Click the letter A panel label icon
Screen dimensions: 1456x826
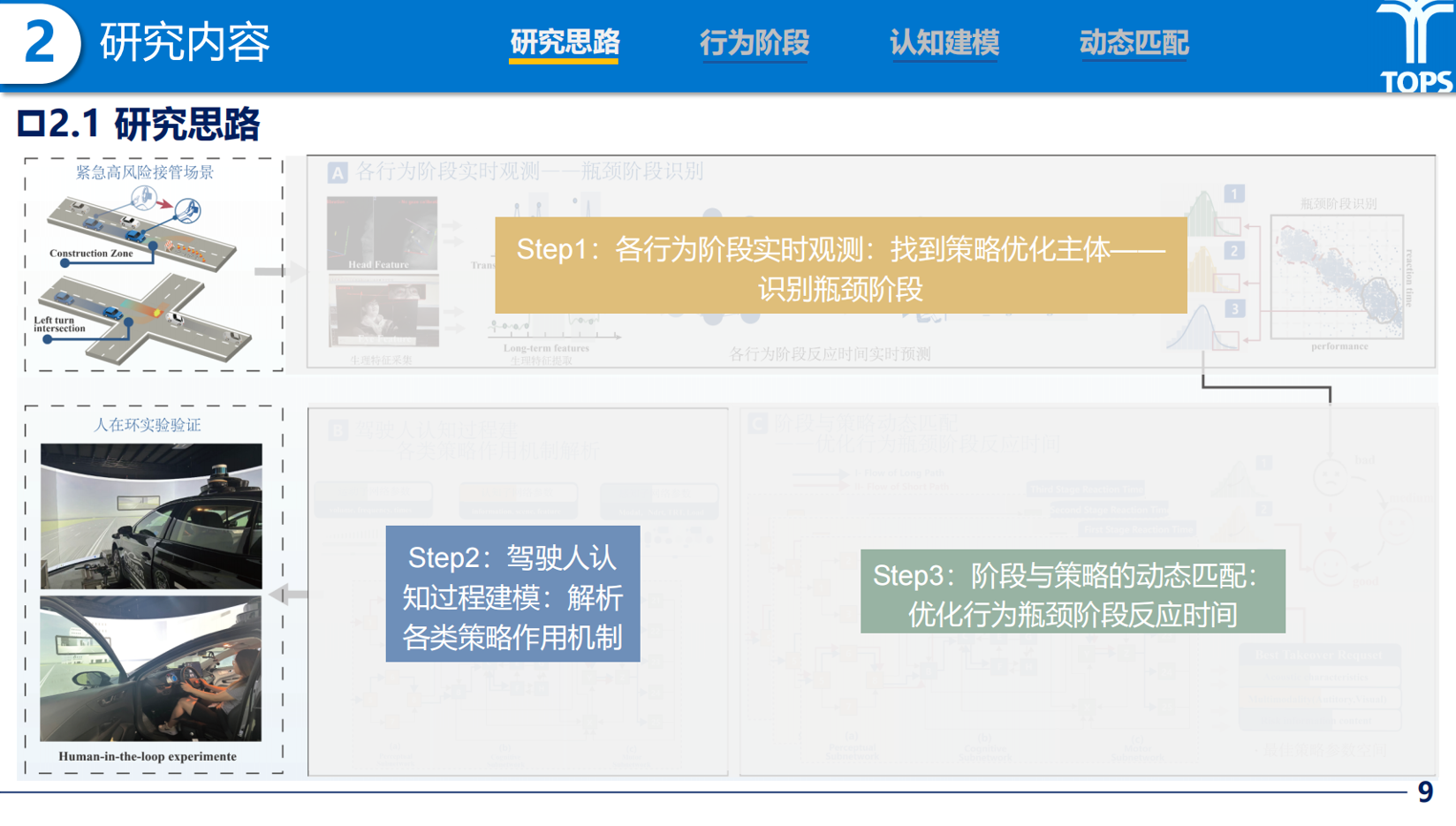(x=337, y=172)
